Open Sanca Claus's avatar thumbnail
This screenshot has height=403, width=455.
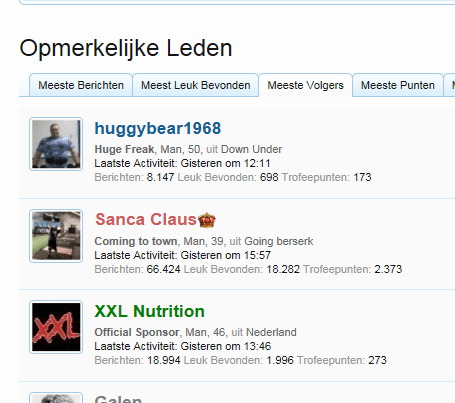[56, 236]
